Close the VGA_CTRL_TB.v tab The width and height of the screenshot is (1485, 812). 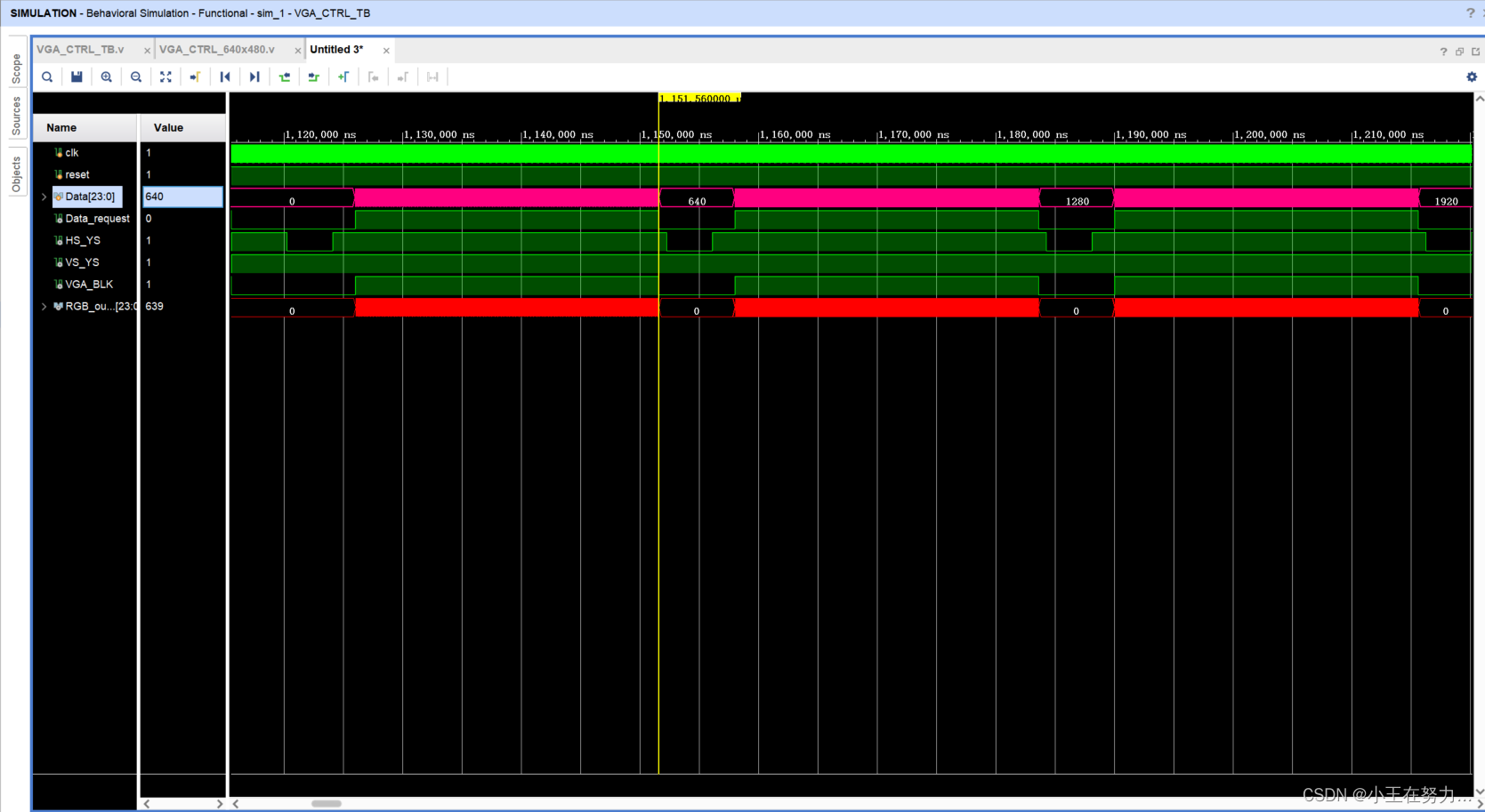[148, 51]
